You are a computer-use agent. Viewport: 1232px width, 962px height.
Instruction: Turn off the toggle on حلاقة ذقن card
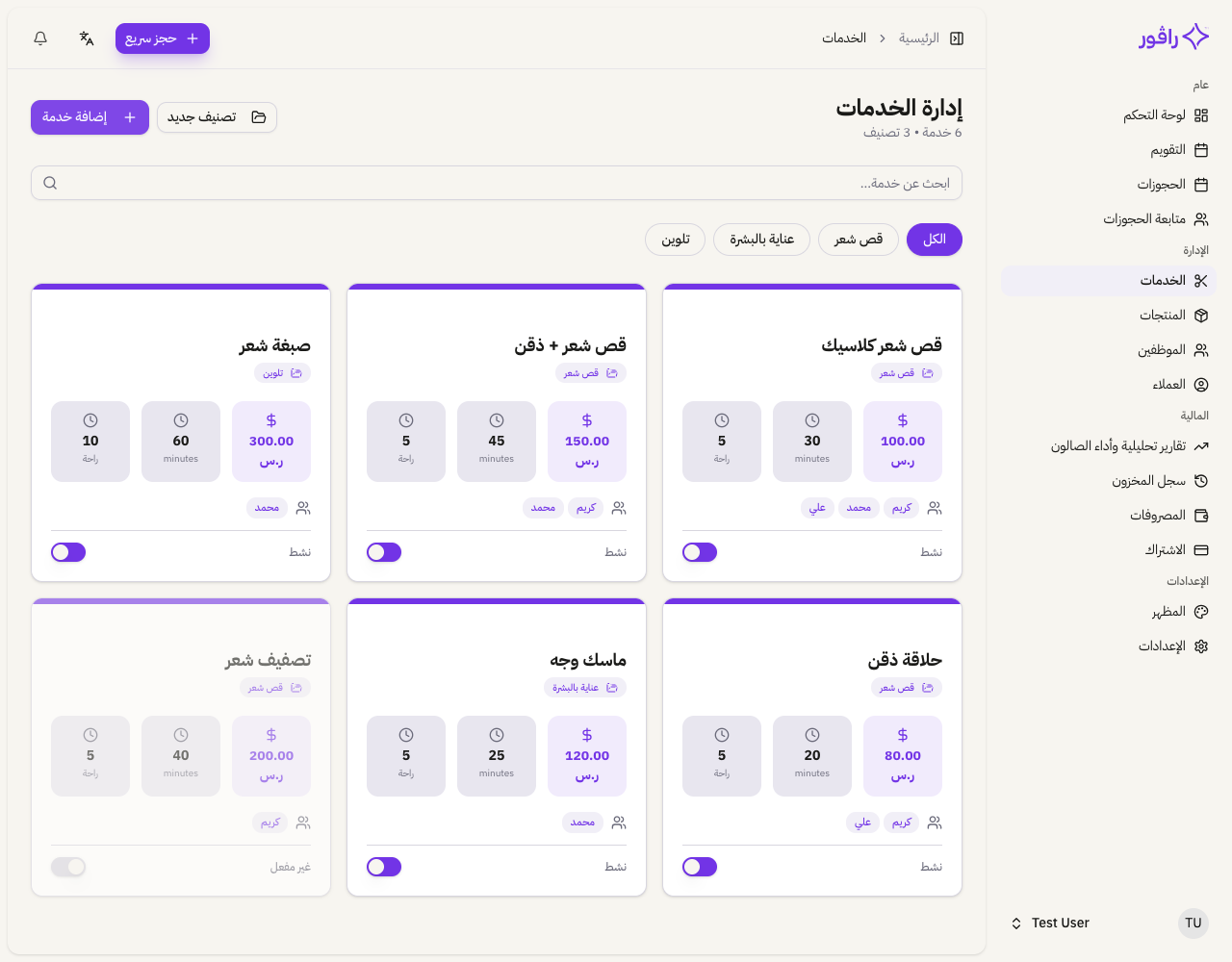[x=700, y=866]
